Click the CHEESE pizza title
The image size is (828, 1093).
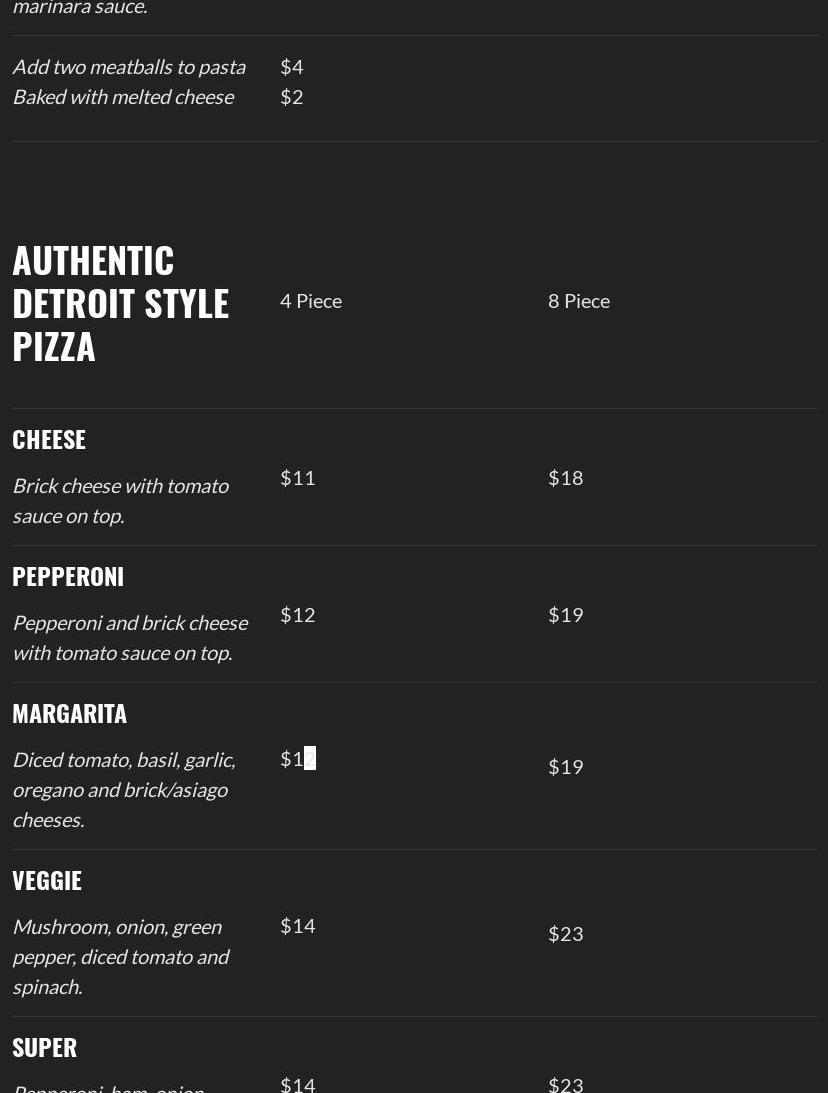(x=49, y=440)
